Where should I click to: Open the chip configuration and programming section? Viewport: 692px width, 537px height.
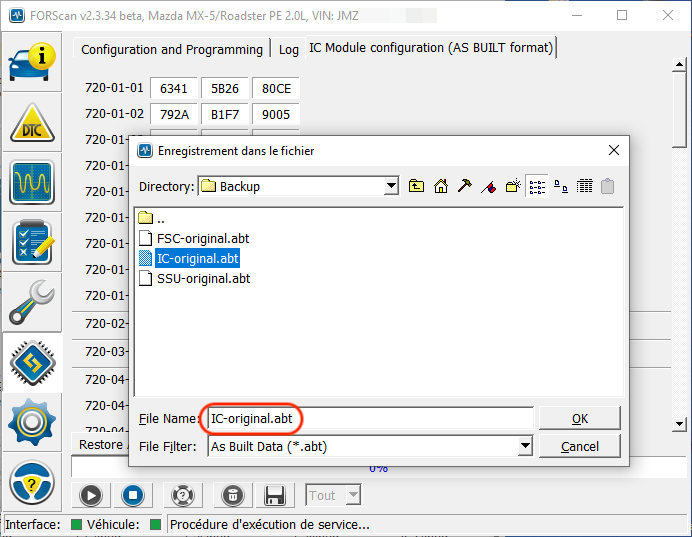tap(32, 363)
